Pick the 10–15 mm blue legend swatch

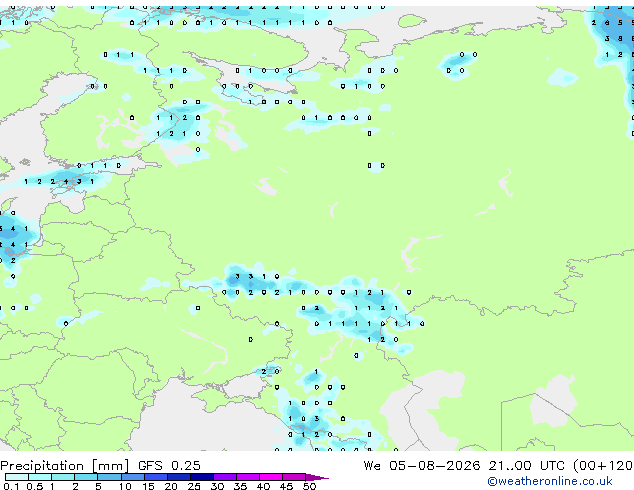point(132,477)
